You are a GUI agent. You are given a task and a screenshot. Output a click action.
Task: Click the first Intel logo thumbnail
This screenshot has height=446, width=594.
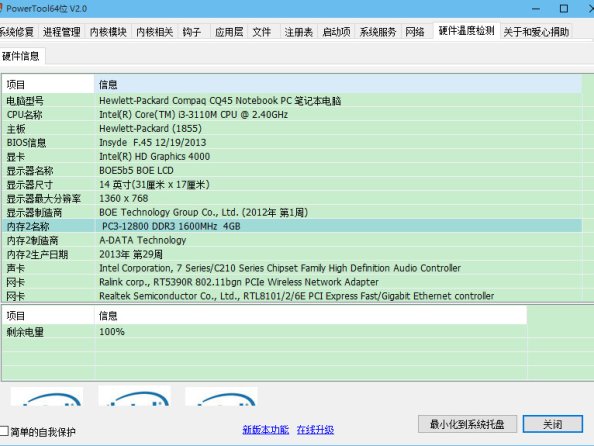pyautogui.click(x=47, y=396)
